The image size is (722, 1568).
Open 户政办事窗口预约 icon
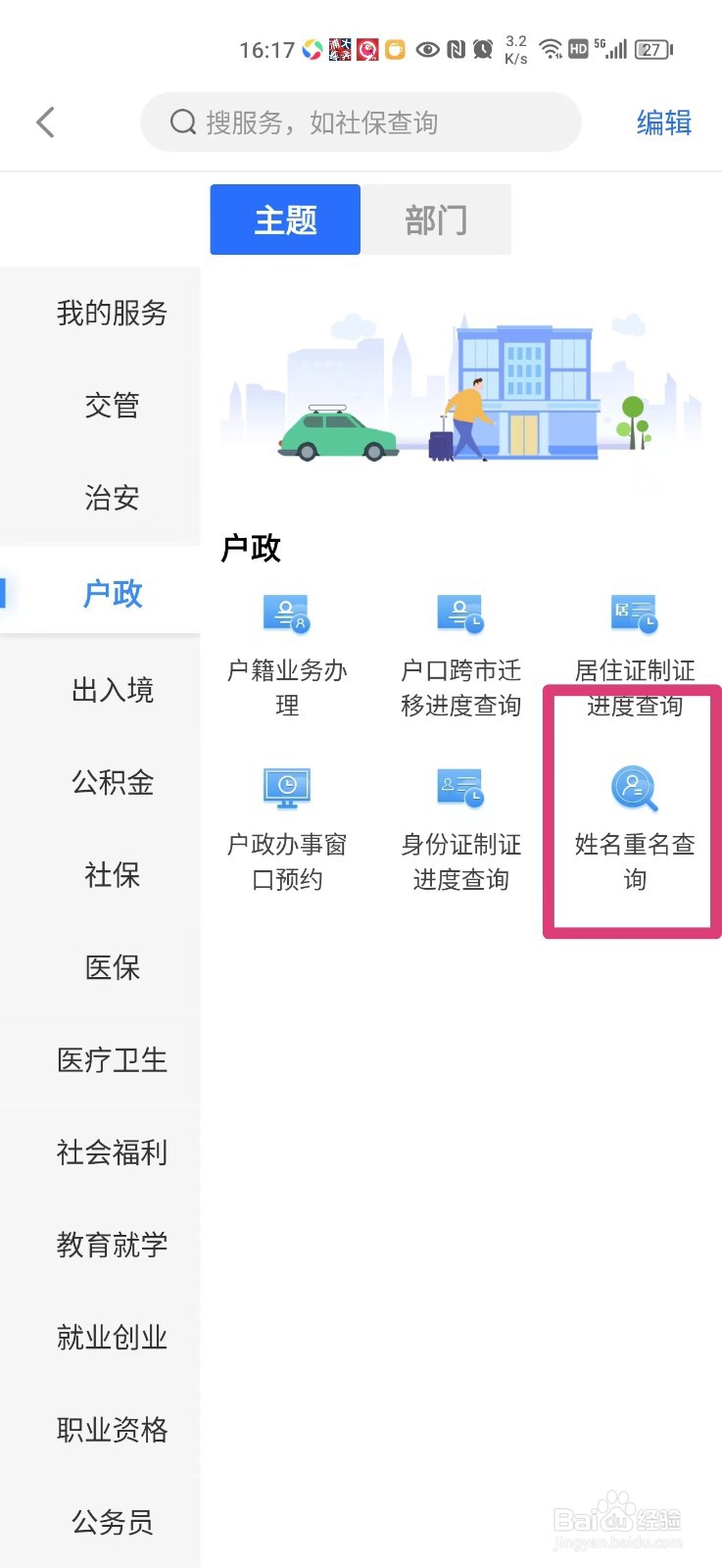click(287, 788)
